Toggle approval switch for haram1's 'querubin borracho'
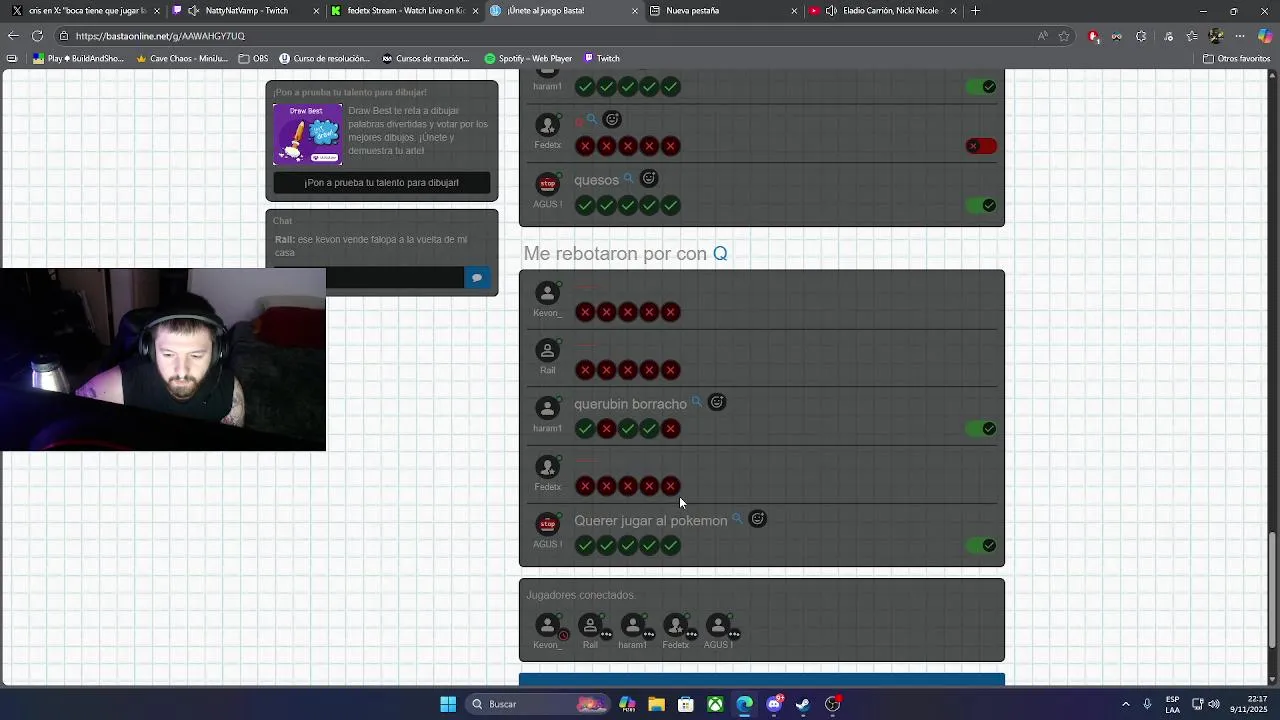Image resolution: width=1280 pixels, height=720 pixels. pyautogui.click(x=981, y=428)
